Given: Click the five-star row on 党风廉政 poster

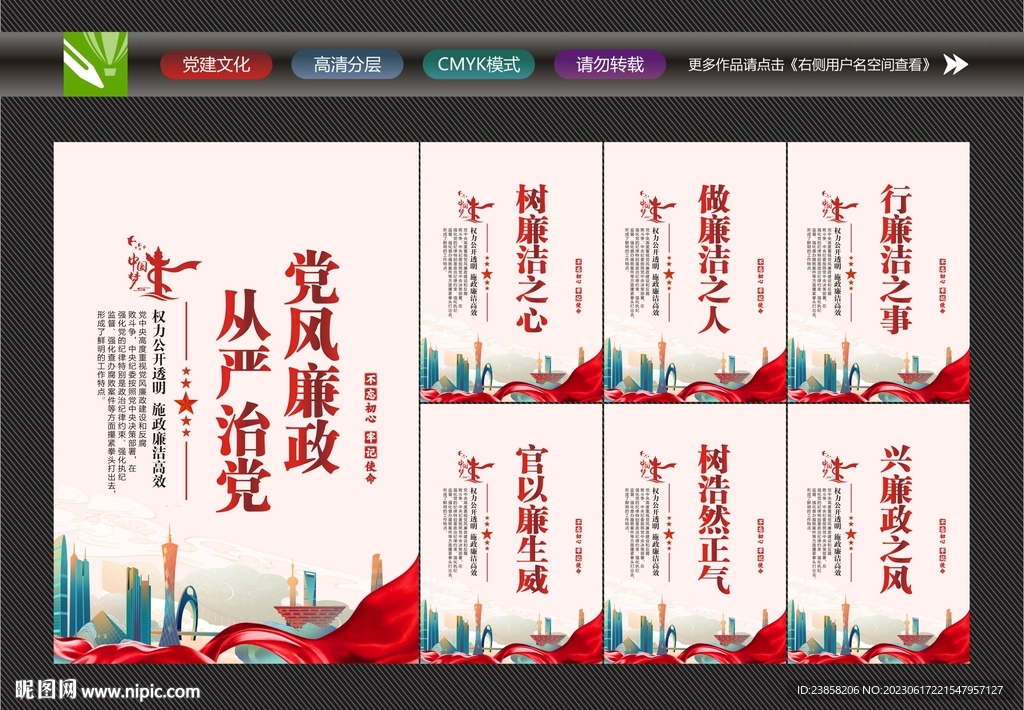Looking at the screenshot, I should point(186,400).
